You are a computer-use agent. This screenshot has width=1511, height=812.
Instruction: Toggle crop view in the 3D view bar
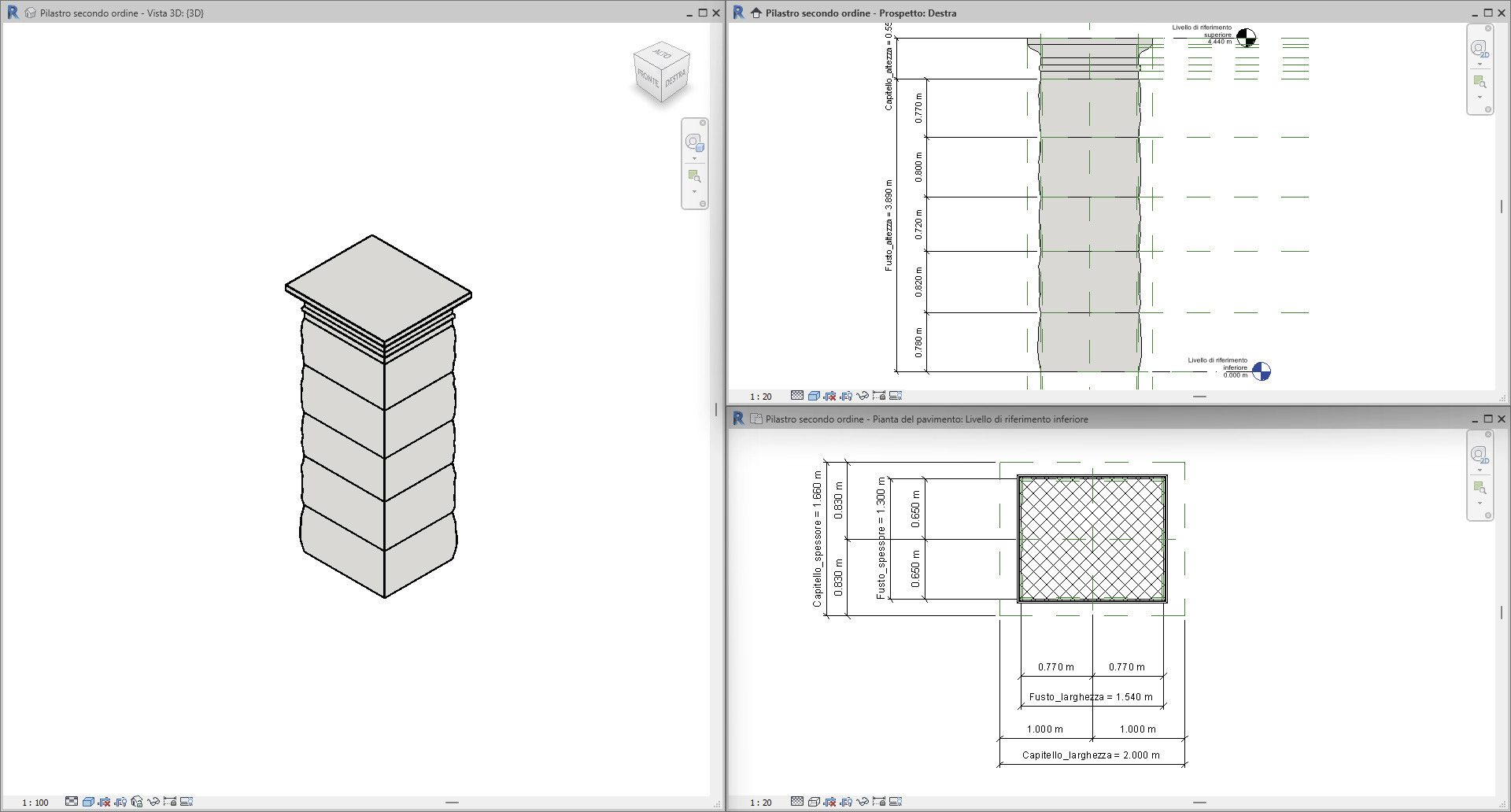[x=105, y=802]
